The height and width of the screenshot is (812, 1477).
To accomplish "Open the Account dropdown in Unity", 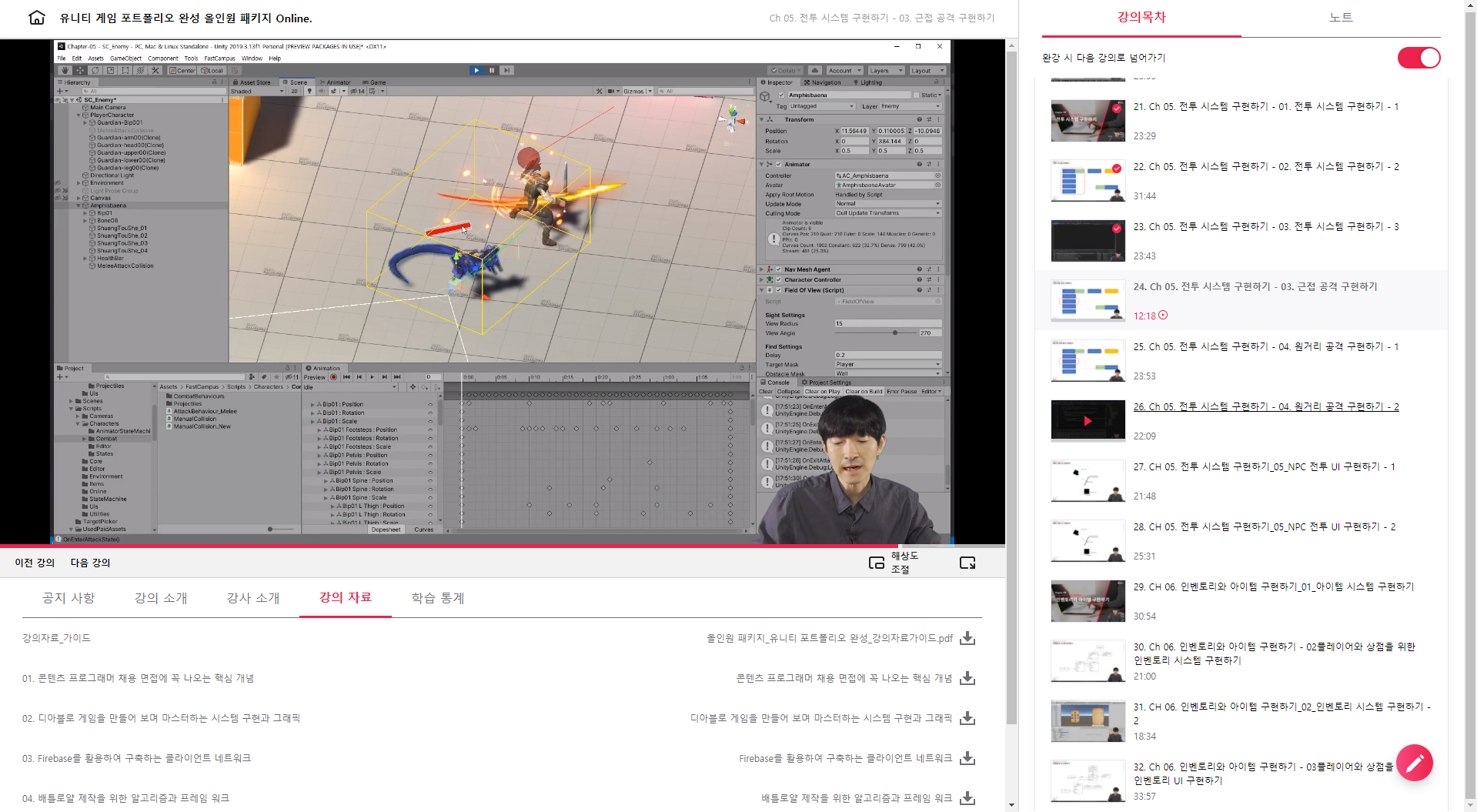I will [x=844, y=70].
